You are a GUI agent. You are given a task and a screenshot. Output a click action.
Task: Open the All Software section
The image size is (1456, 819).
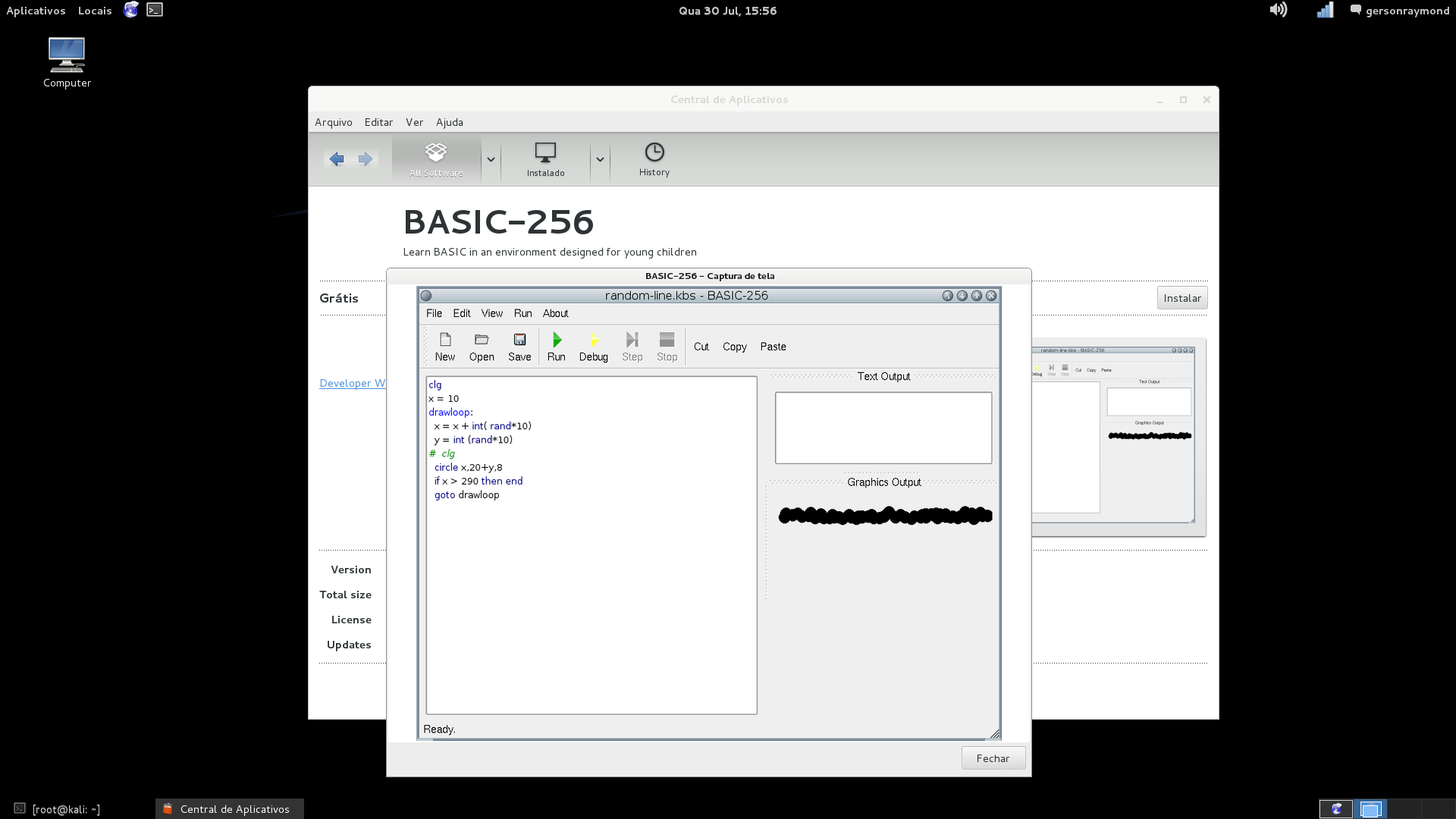[436, 160]
